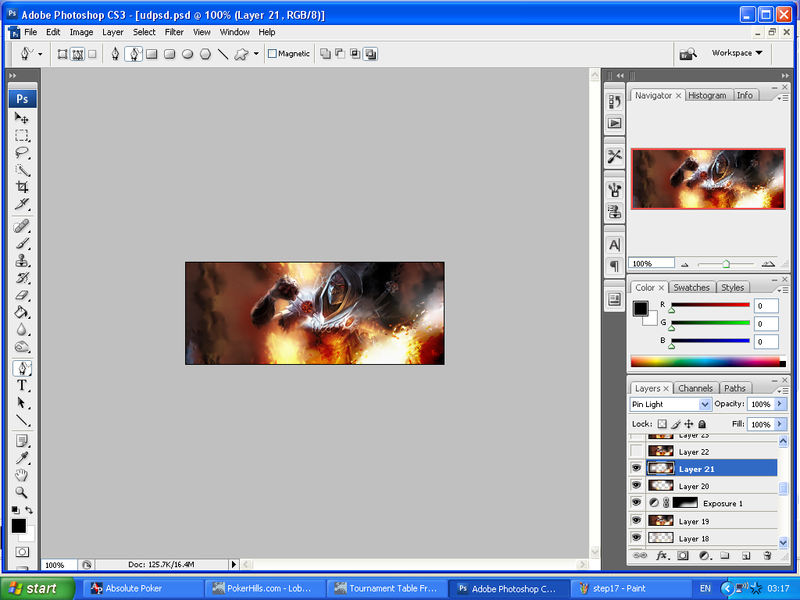Open the Select menu

[144, 32]
